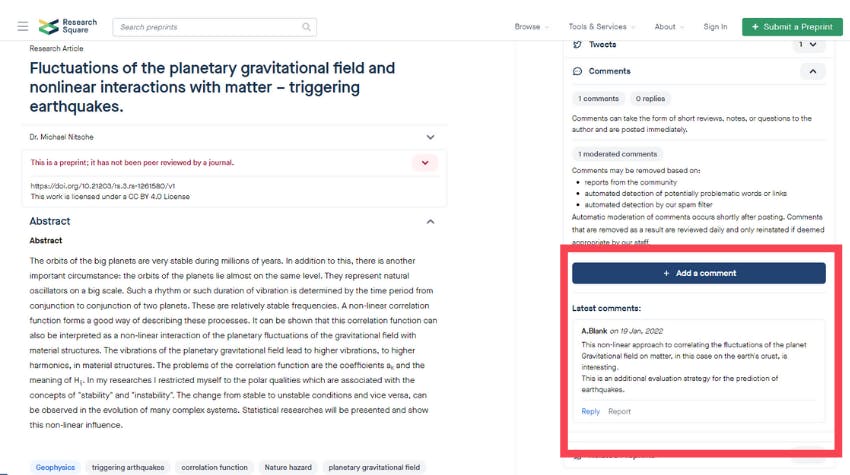
Task: Click the plus icon in Submit a Preprint
Action: [x=755, y=27]
